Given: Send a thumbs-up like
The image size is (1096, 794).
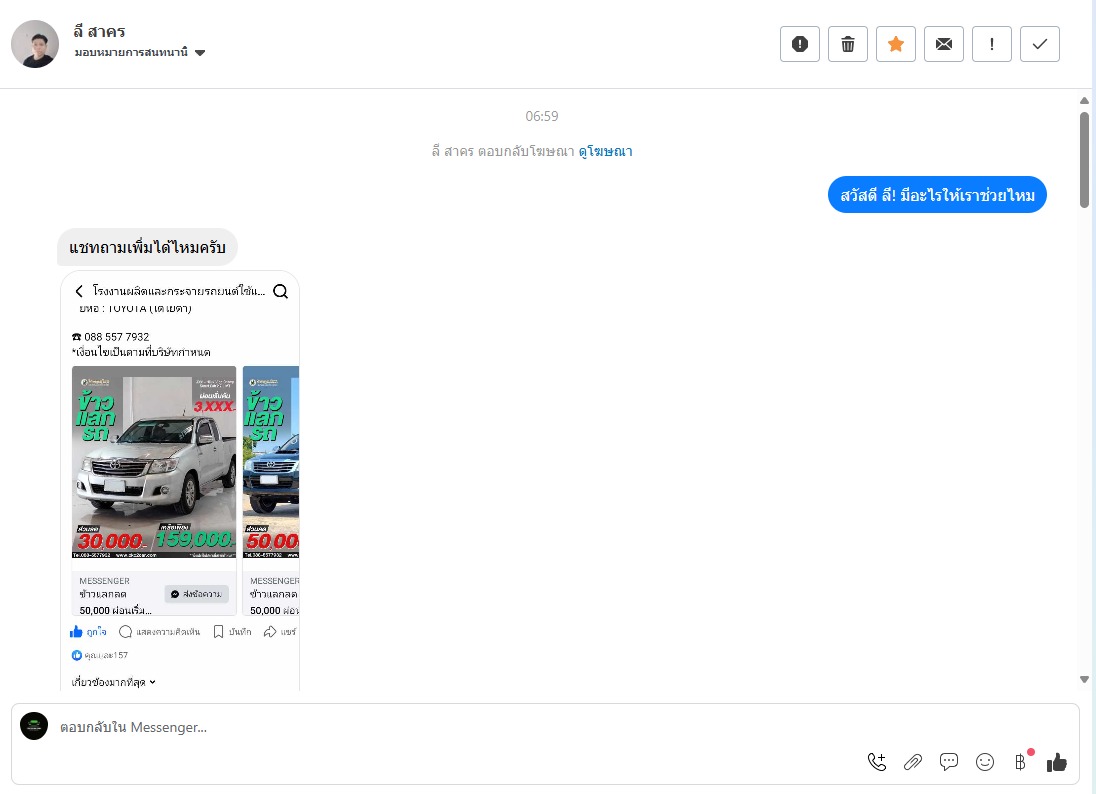Looking at the screenshot, I should click(1057, 762).
